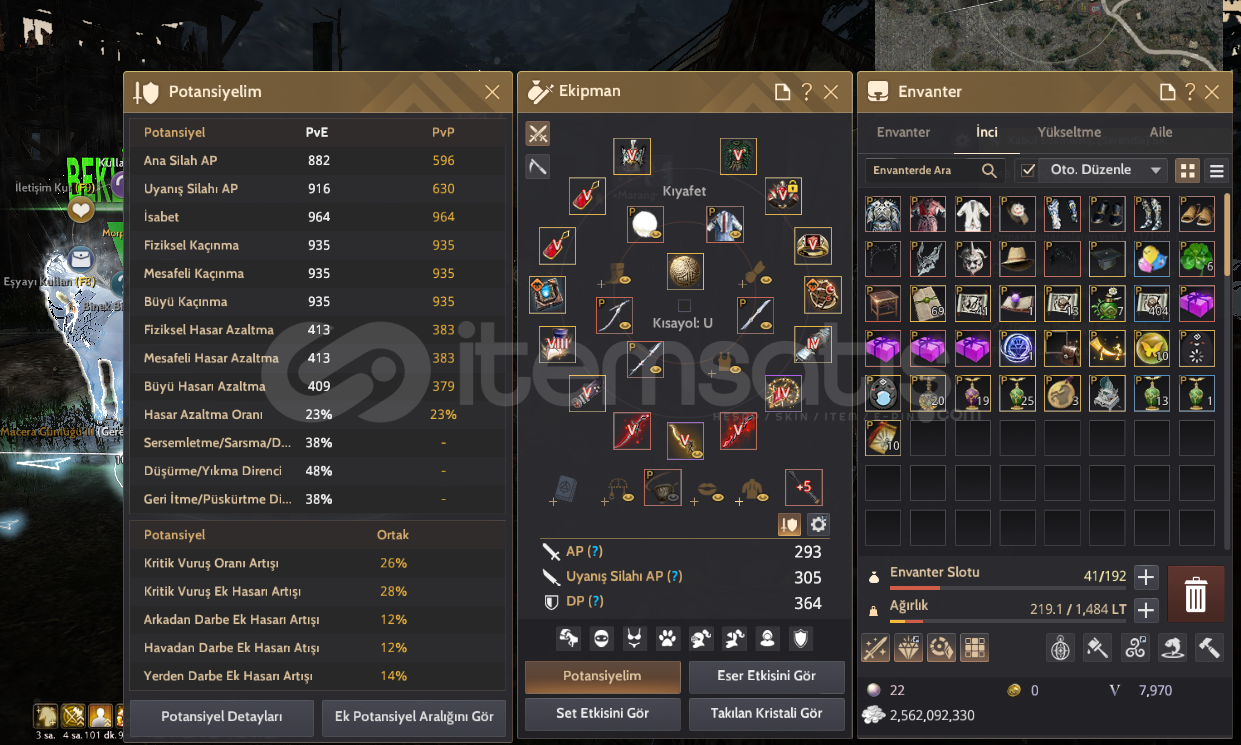Click the crossed swords icon in Ekipman panel
The width and height of the screenshot is (1241, 745).
(538, 133)
